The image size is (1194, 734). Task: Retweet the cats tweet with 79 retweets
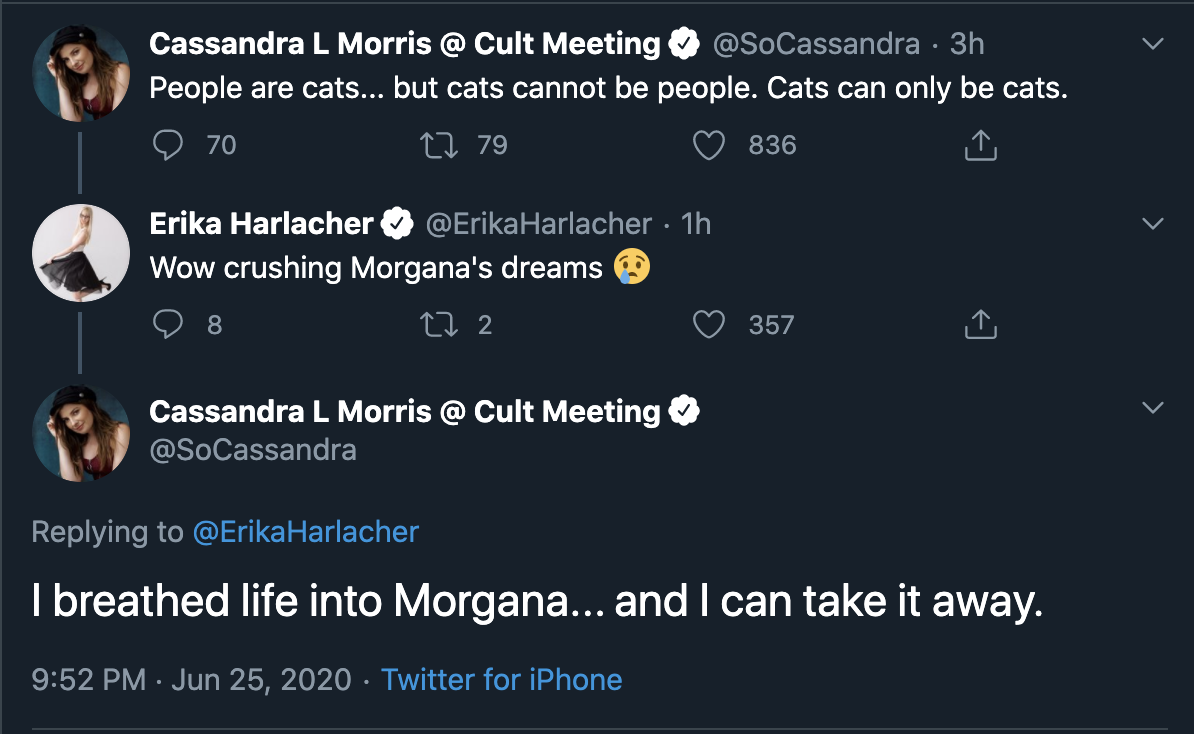(437, 145)
